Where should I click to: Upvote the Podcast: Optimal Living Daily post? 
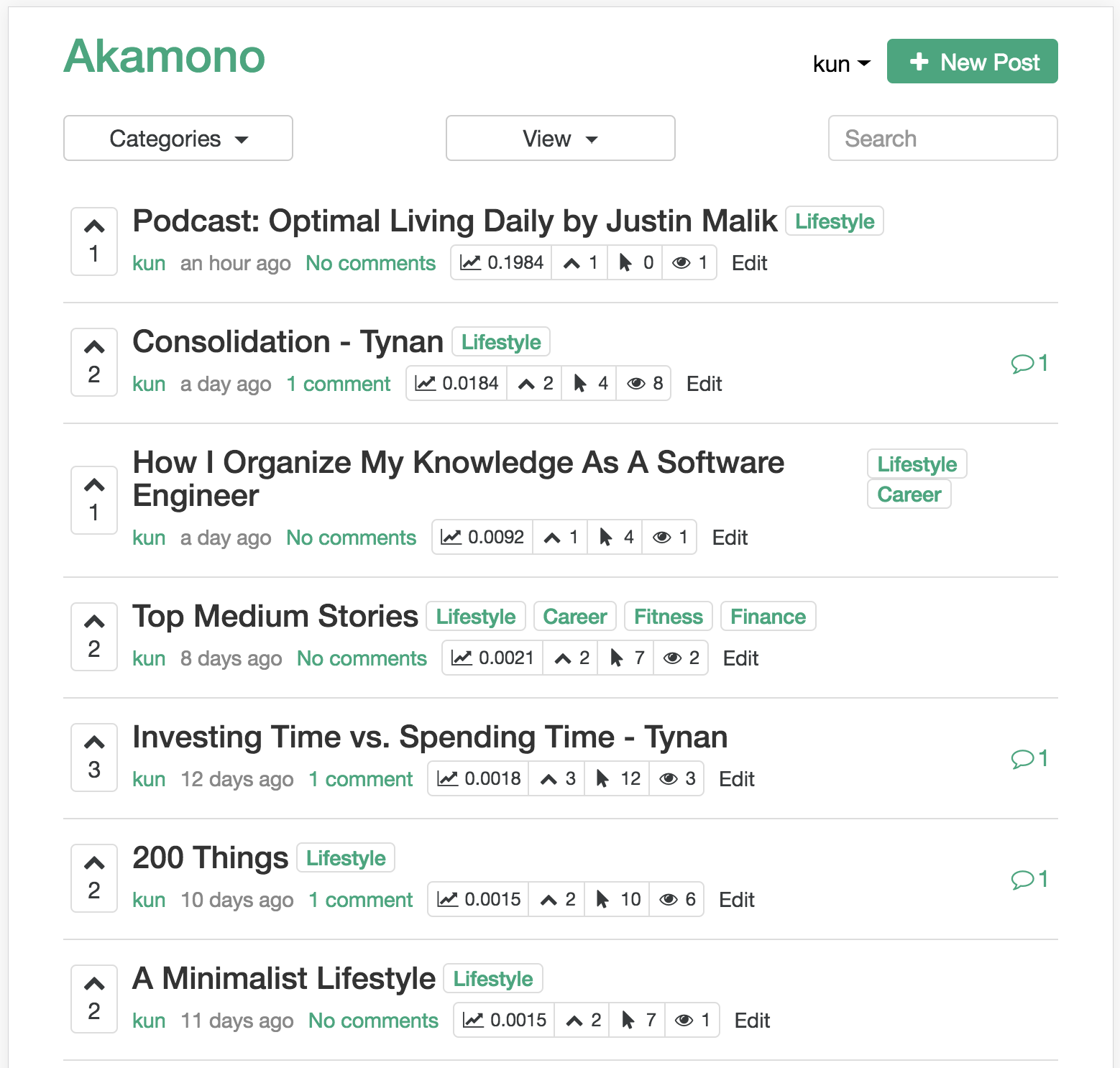click(93, 225)
